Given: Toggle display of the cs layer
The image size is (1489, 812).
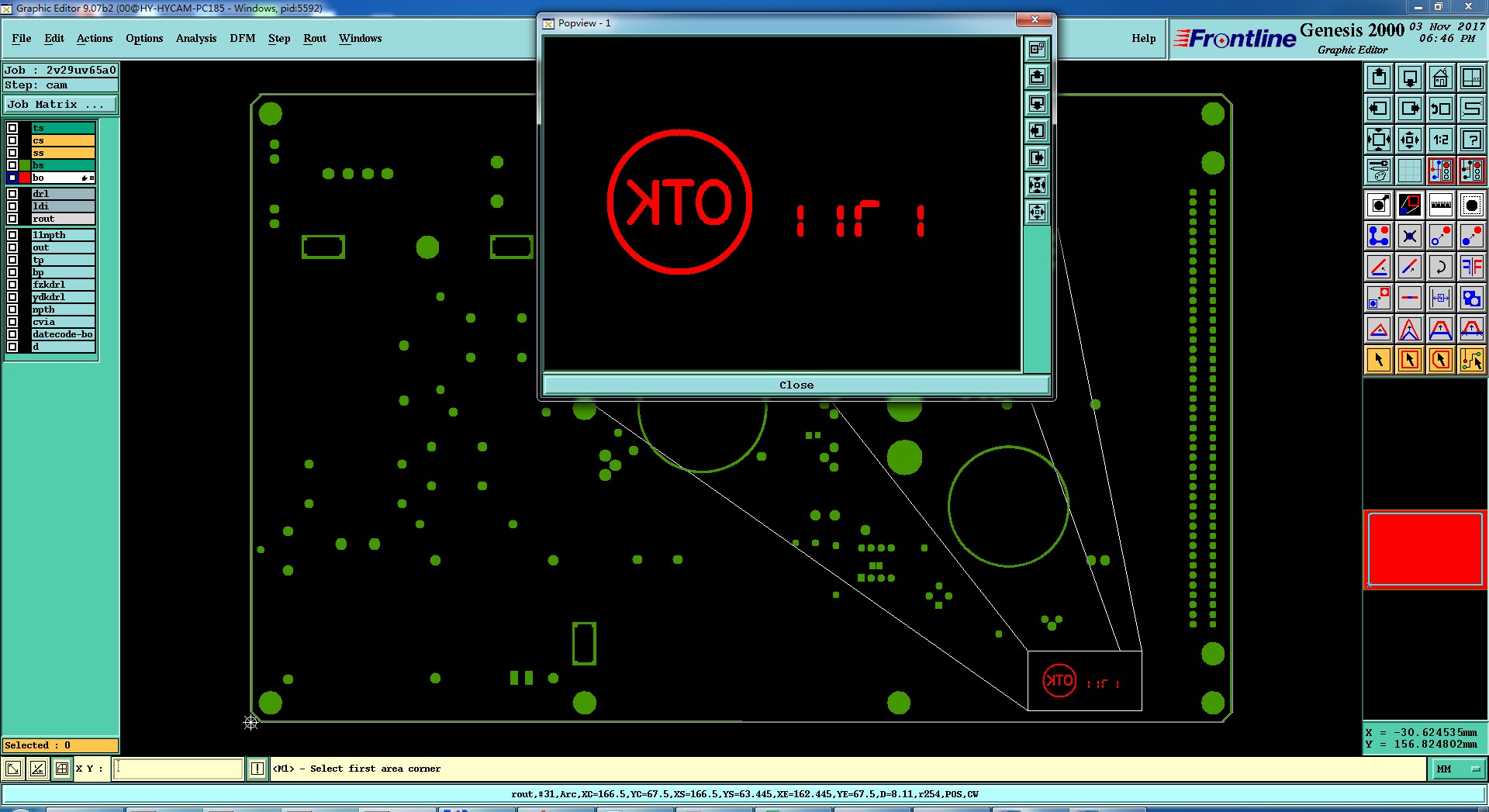Looking at the screenshot, I should pyautogui.click(x=12, y=140).
